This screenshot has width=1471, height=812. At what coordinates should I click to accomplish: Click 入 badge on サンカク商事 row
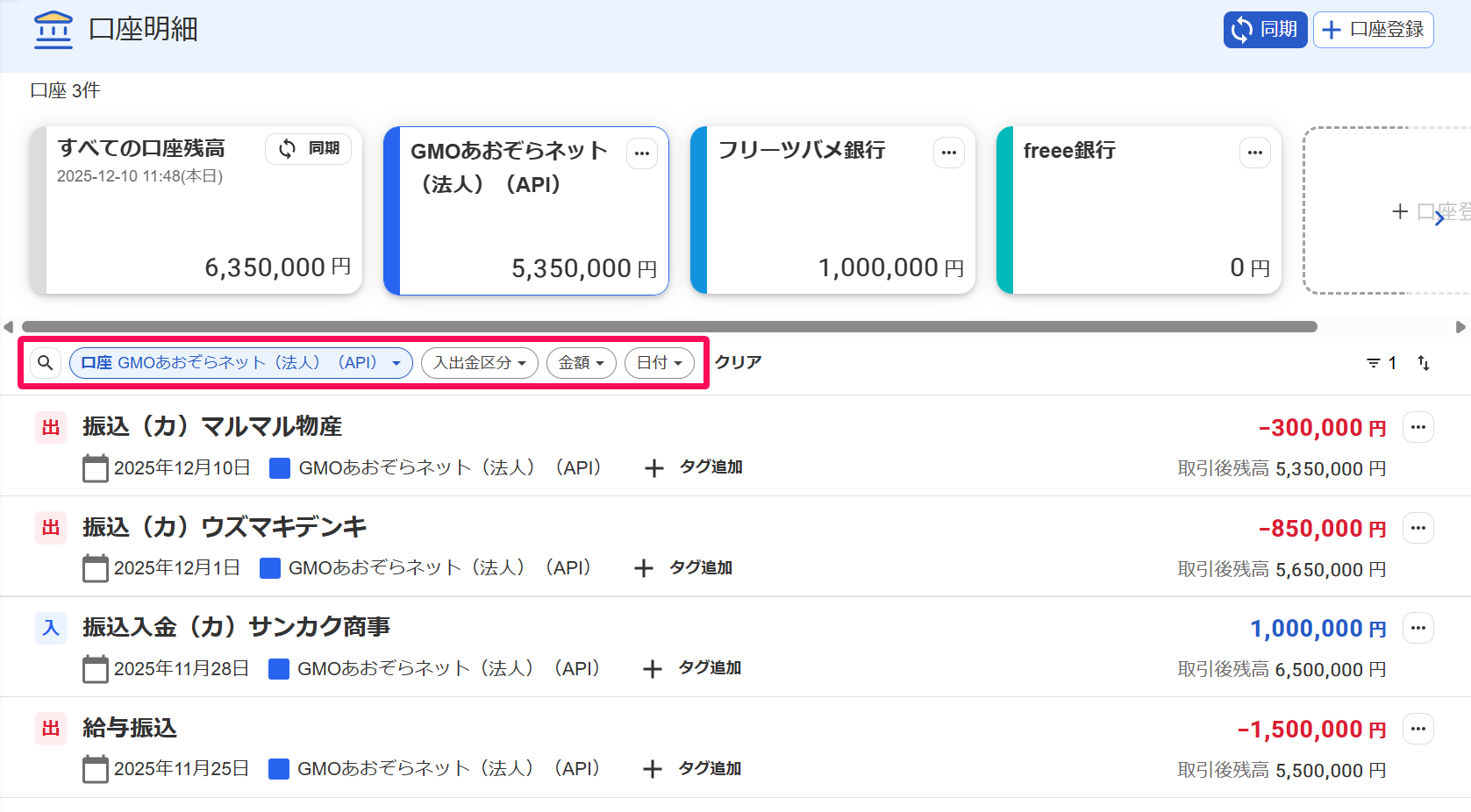(51, 629)
